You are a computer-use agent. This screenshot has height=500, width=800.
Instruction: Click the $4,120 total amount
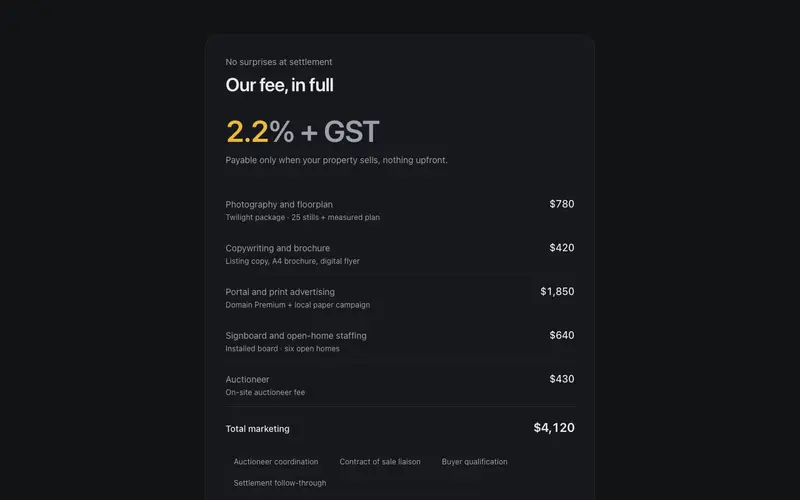coord(554,428)
